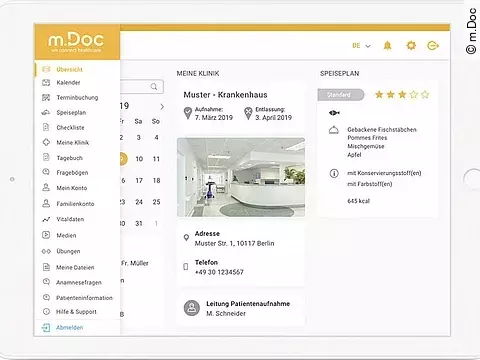Rate the meal one star

pyautogui.click(x=379, y=94)
